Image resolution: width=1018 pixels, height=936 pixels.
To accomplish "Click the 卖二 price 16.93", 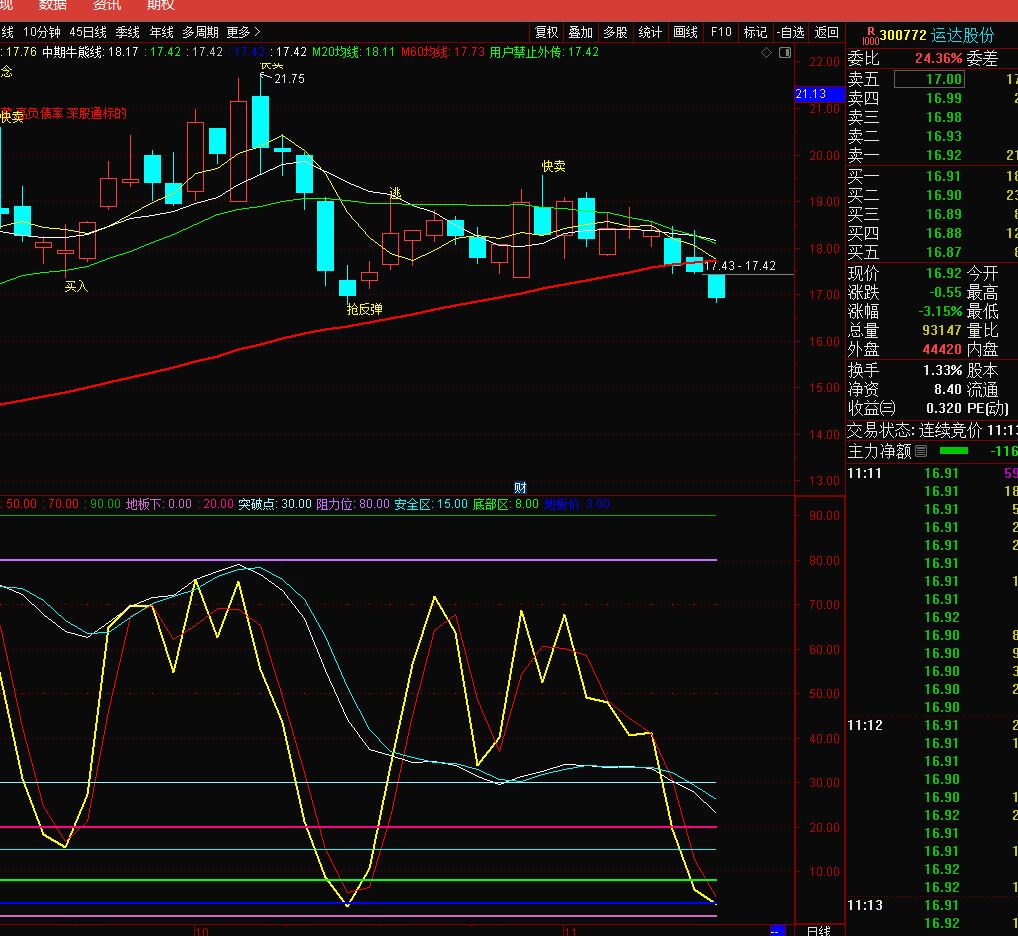I will (943, 136).
